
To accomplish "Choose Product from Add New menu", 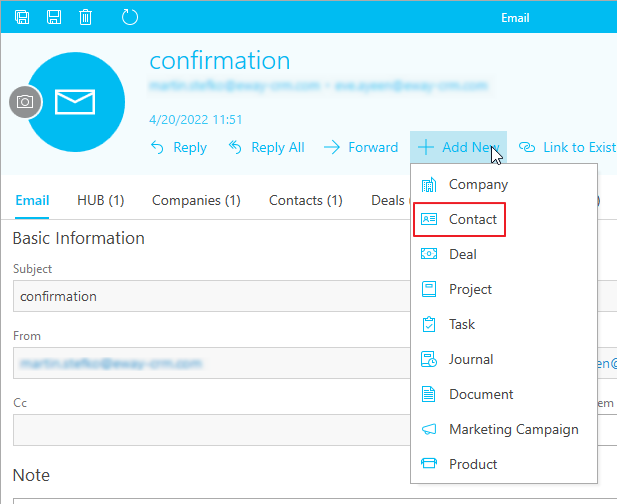I will [504, 464].
